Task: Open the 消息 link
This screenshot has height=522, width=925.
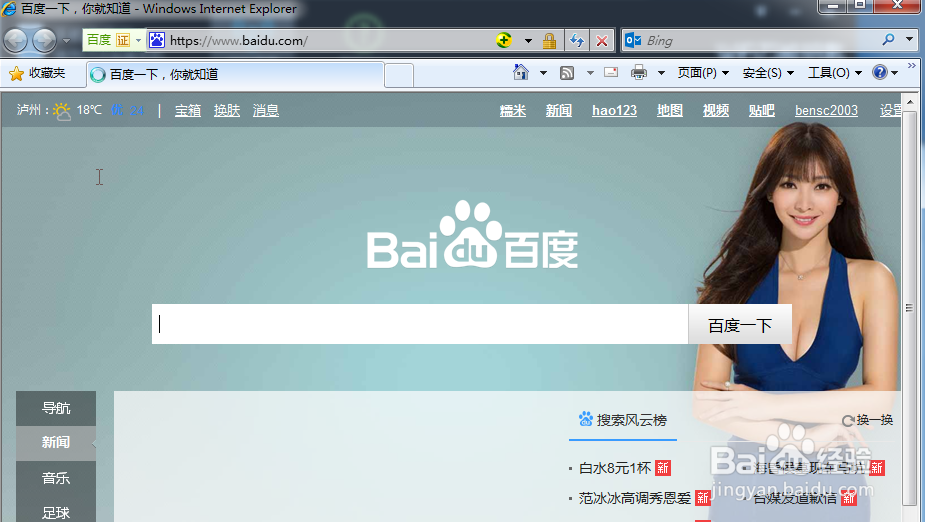Action: (x=265, y=110)
